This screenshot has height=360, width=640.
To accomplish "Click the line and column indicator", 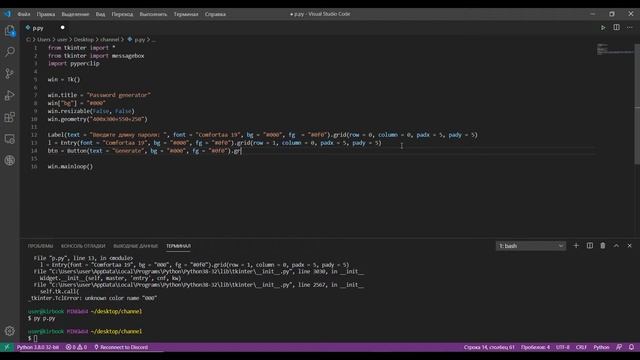I will (x=489, y=347).
